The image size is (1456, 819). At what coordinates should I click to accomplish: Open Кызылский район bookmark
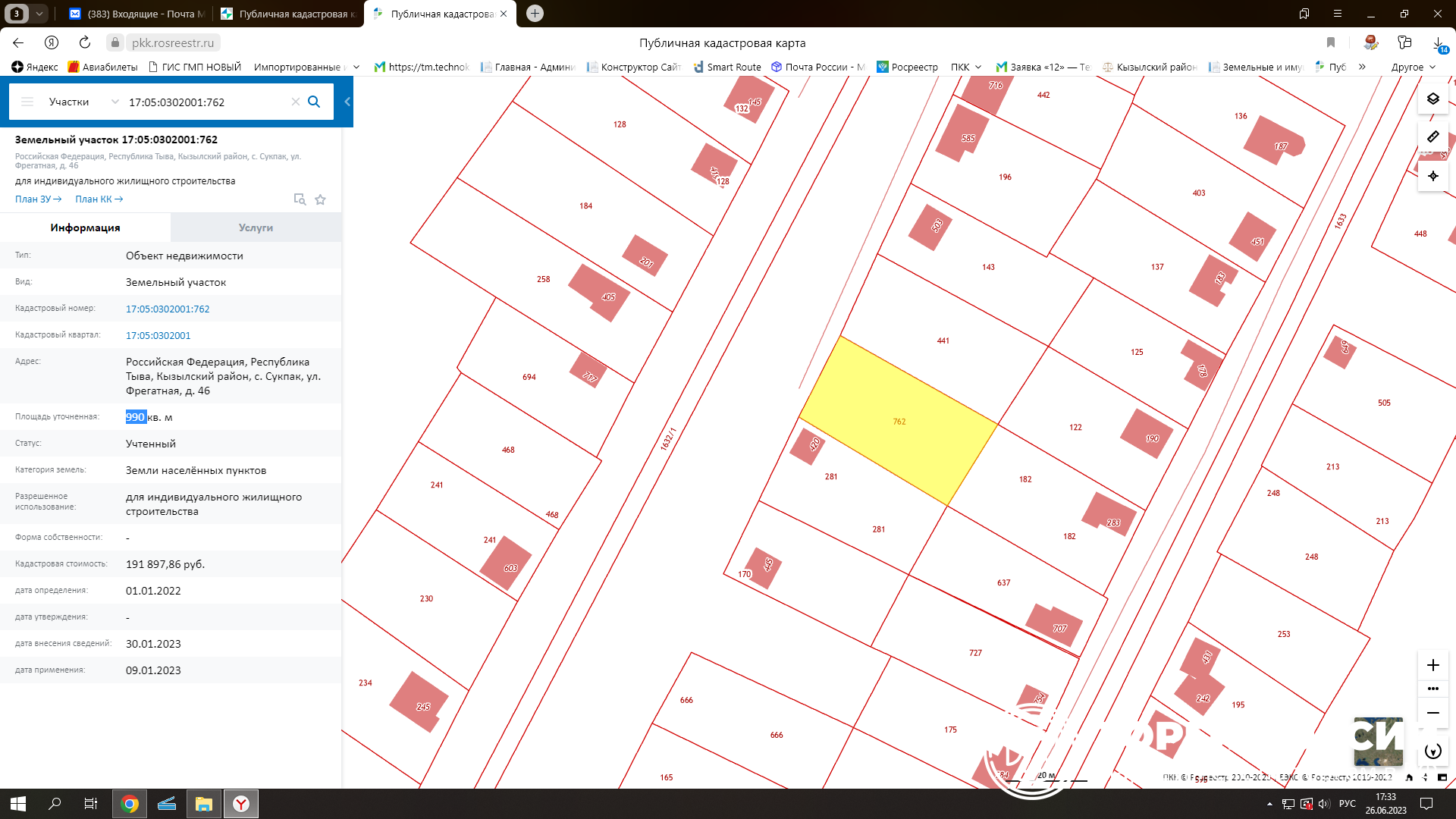pos(1150,67)
